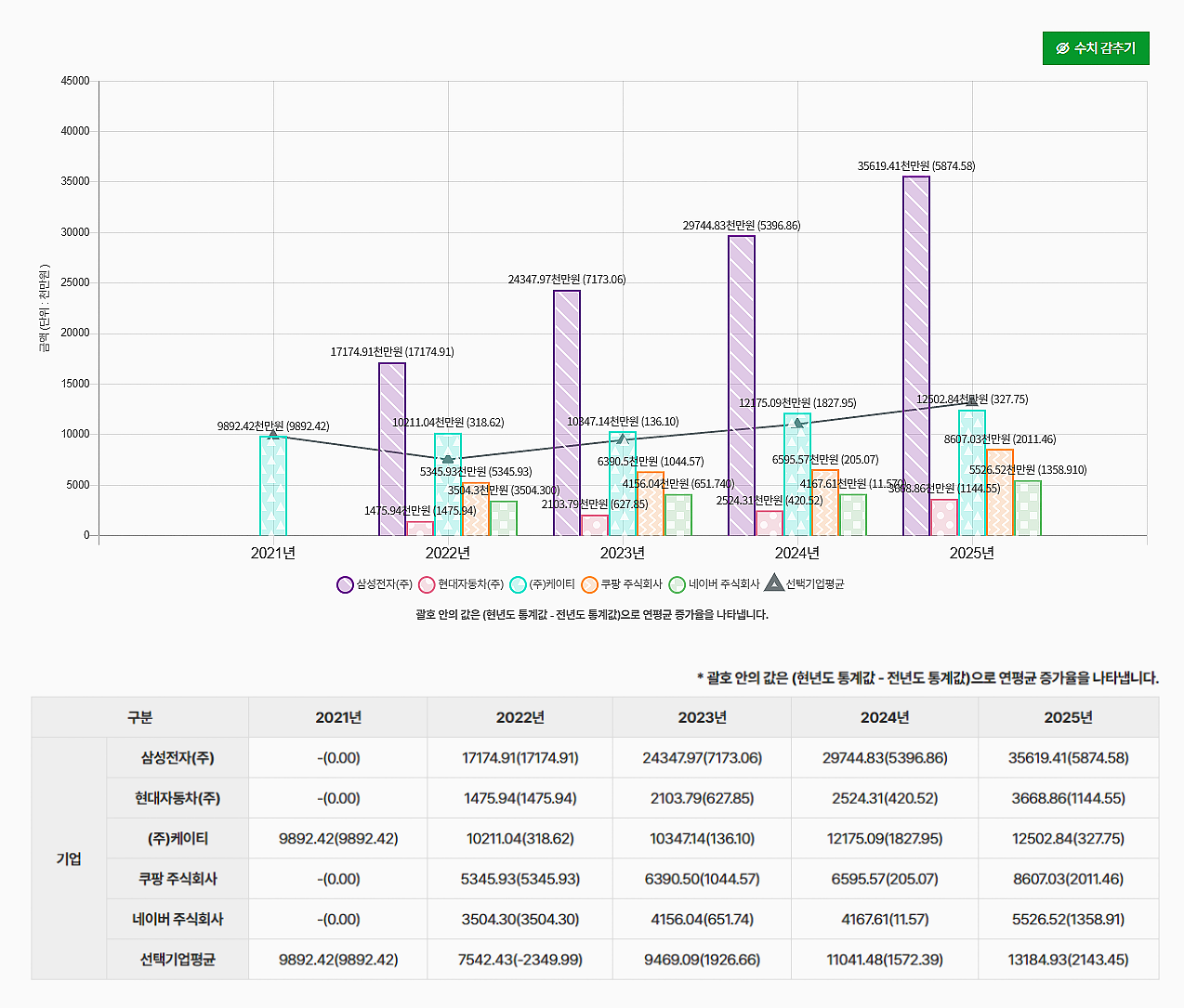This screenshot has width=1184, height=1008.
Task: Click table cell 24347.97(7173.06)
Action: coord(703,758)
